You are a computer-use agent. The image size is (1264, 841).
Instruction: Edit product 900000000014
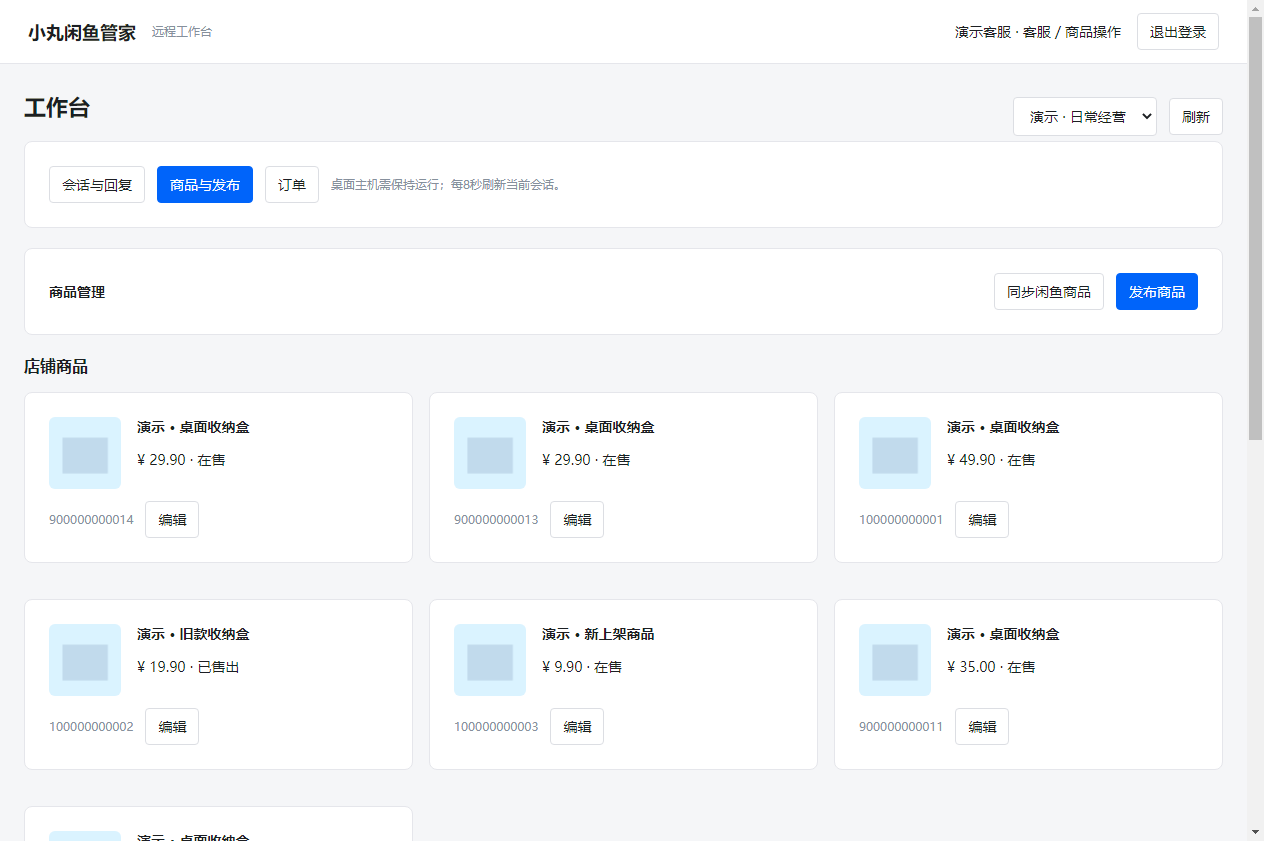[172, 520]
